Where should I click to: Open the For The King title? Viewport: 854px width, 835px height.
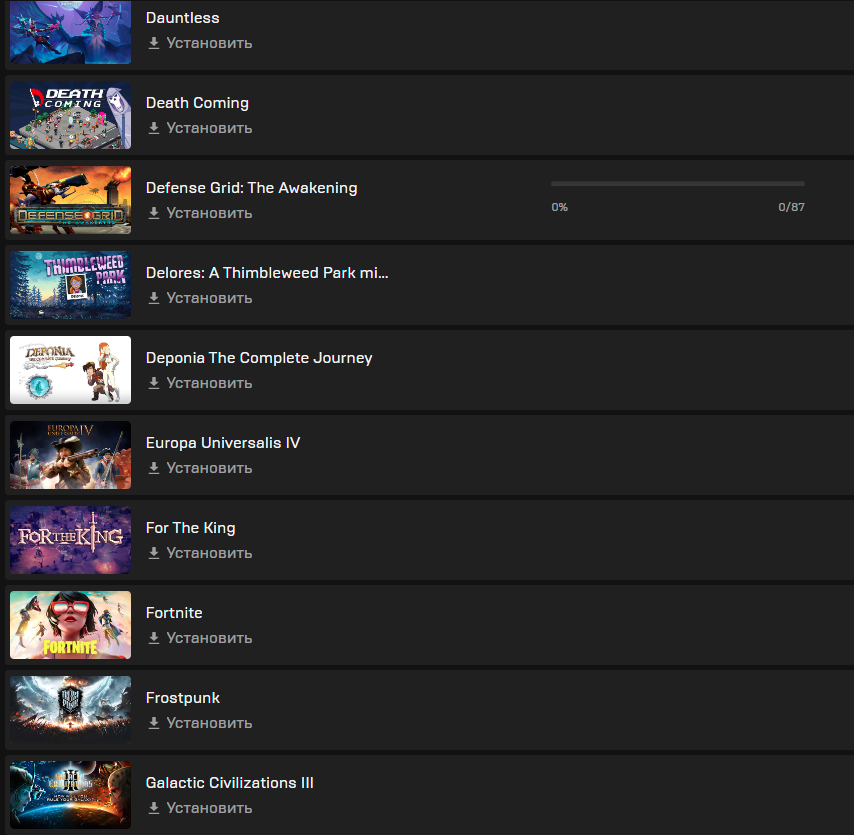point(191,528)
